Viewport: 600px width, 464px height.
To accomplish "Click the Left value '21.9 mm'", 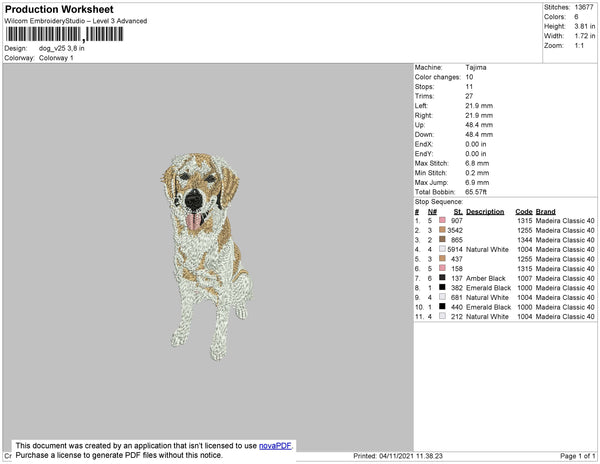I will (479, 106).
